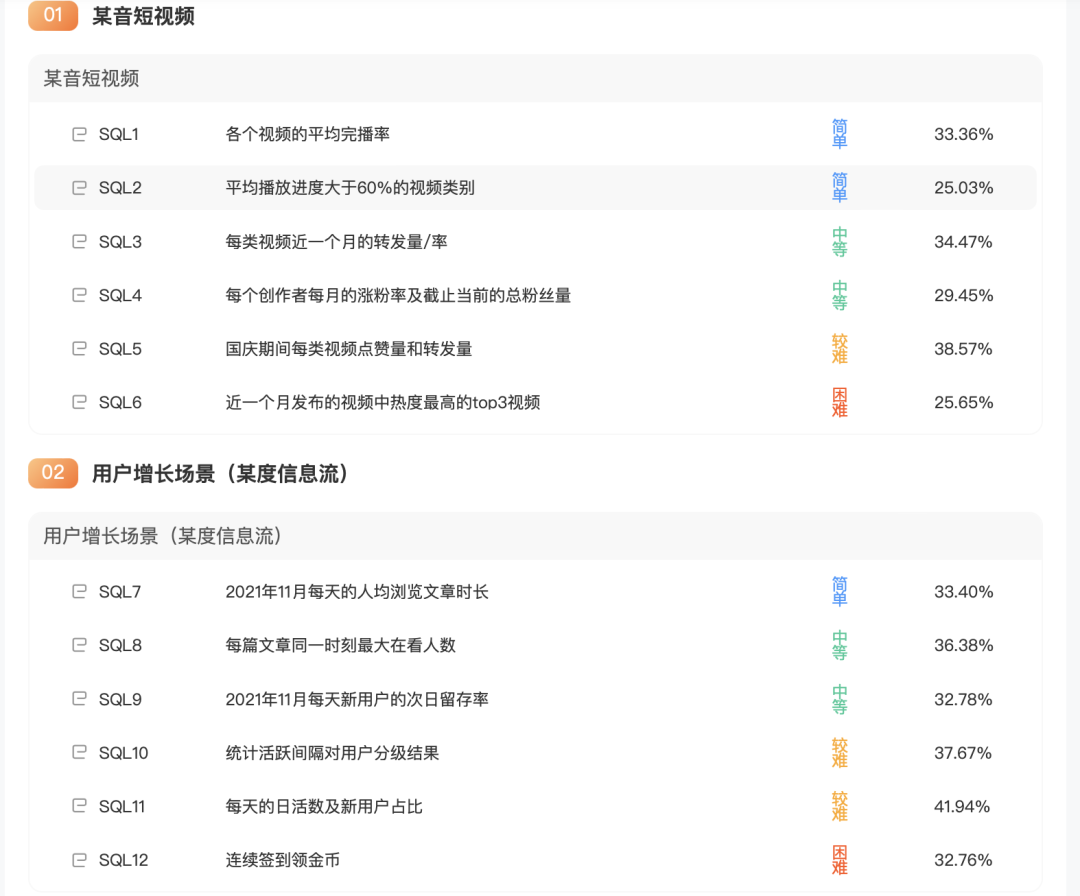The width and height of the screenshot is (1080, 896).
Task: Click the icon beside SQL11
Action: pyautogui.click(x=79, y=806)
